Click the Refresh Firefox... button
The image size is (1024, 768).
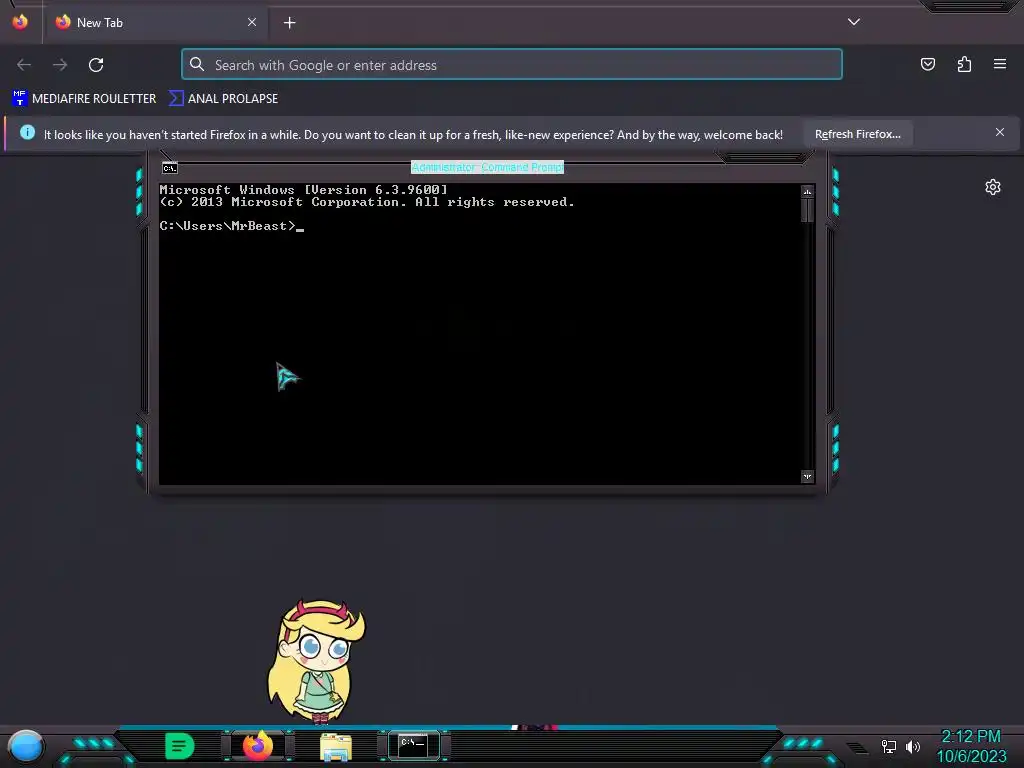pos(857,134)
